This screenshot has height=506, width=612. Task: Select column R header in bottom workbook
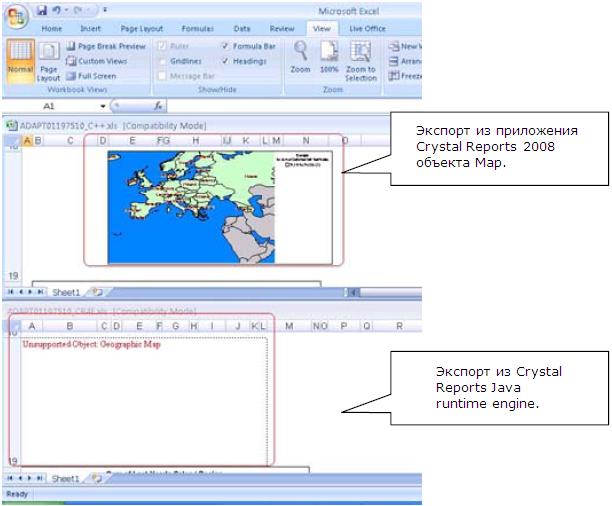coord(399,326)
